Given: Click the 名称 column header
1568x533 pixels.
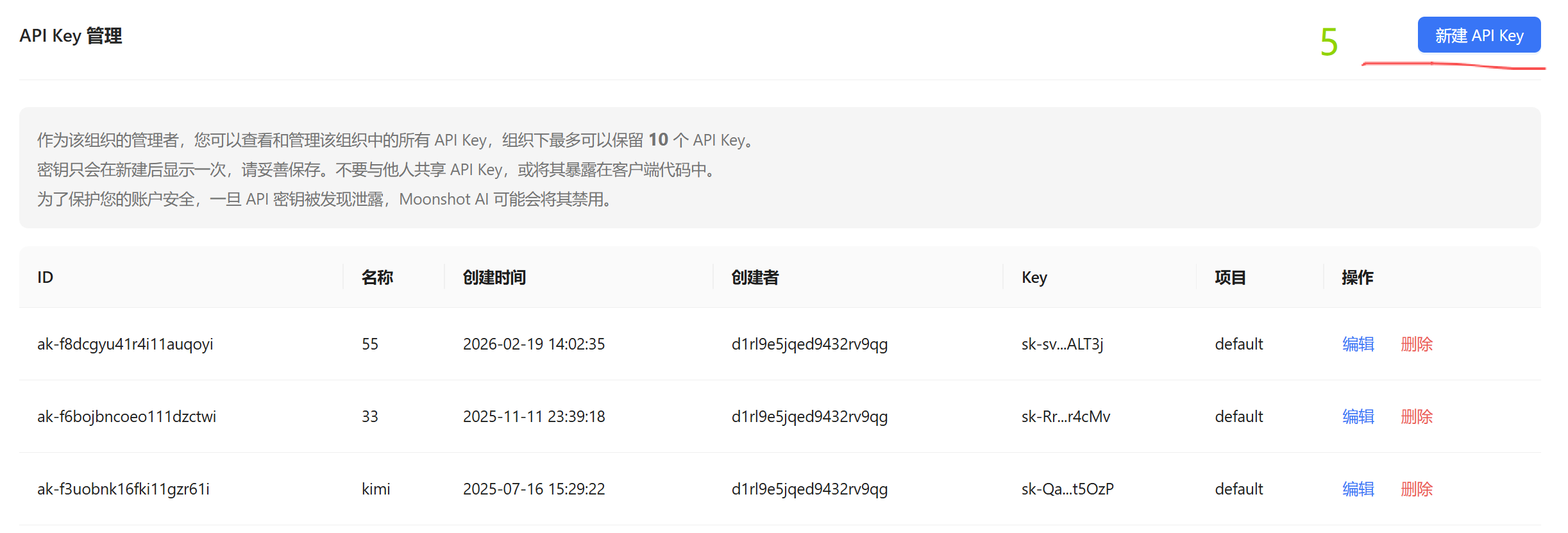Looking at the screenshot, I should click(x=377, y=278).
